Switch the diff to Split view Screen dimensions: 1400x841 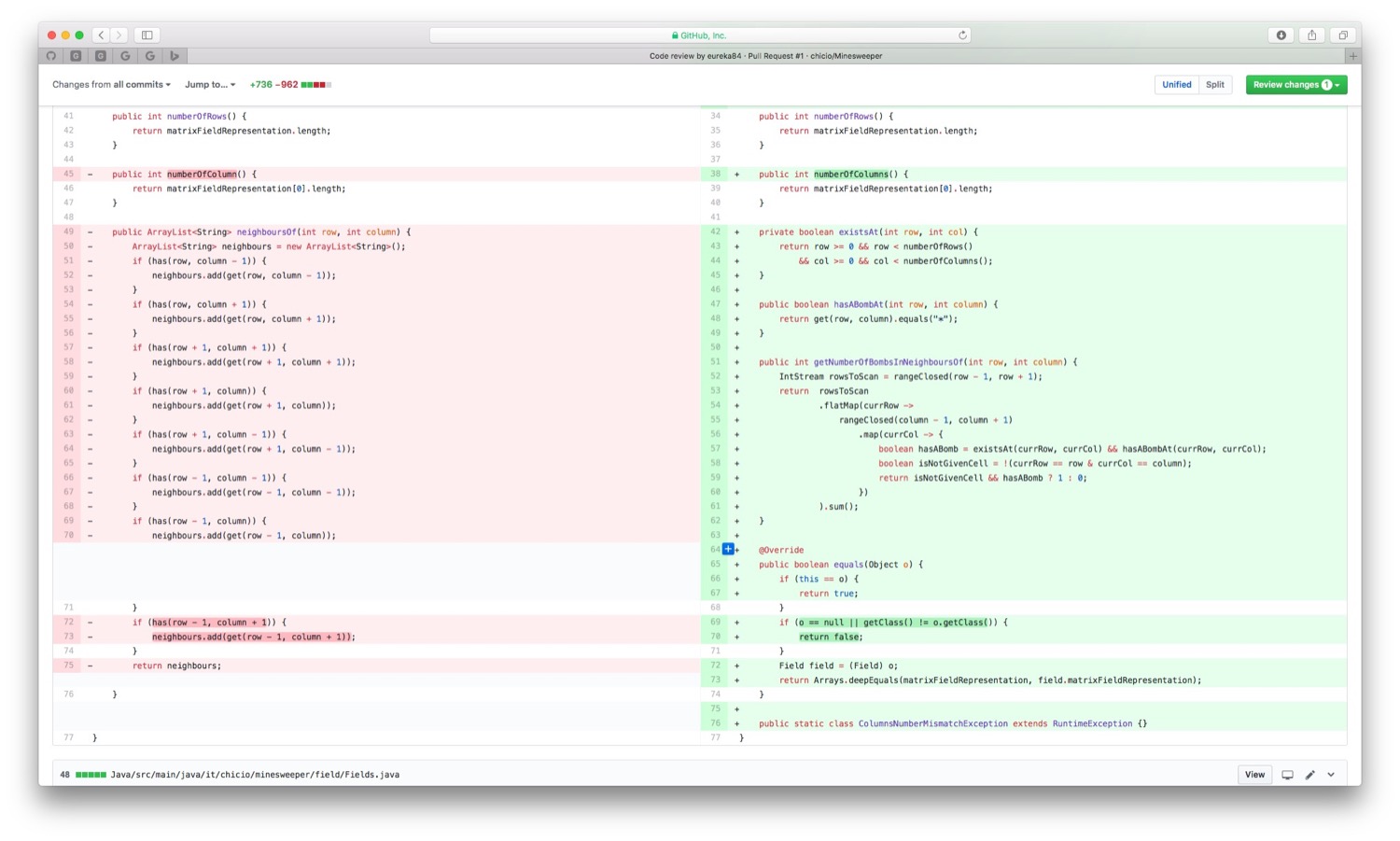point(1214,85)
